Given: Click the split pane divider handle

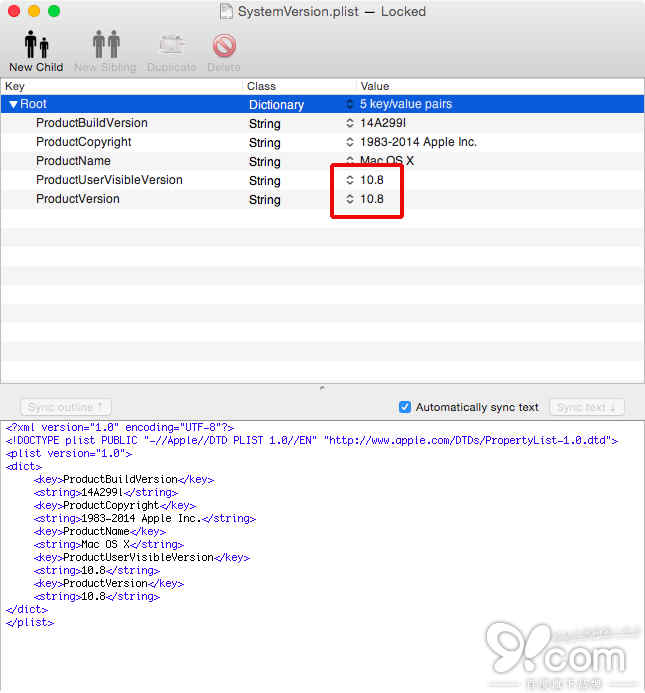Looking at the screenshot, I should [322, 388].
